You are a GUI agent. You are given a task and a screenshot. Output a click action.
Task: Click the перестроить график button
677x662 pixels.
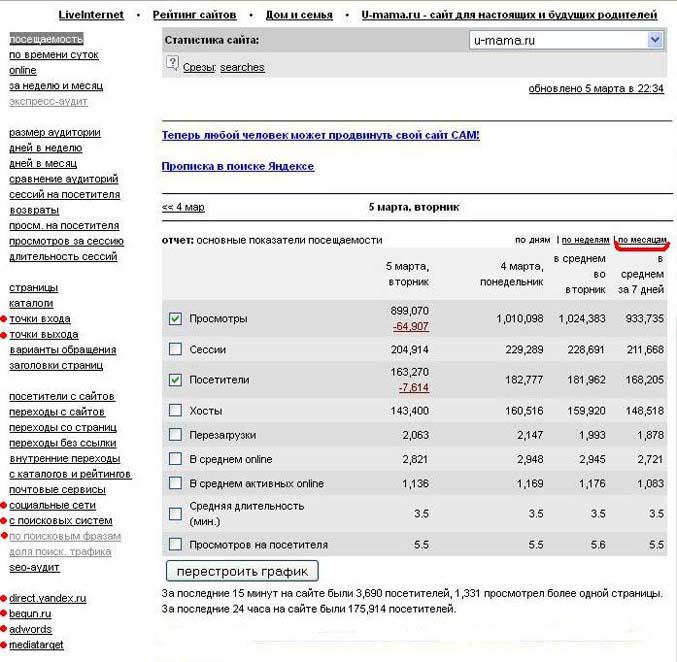(x=242, y=571)
